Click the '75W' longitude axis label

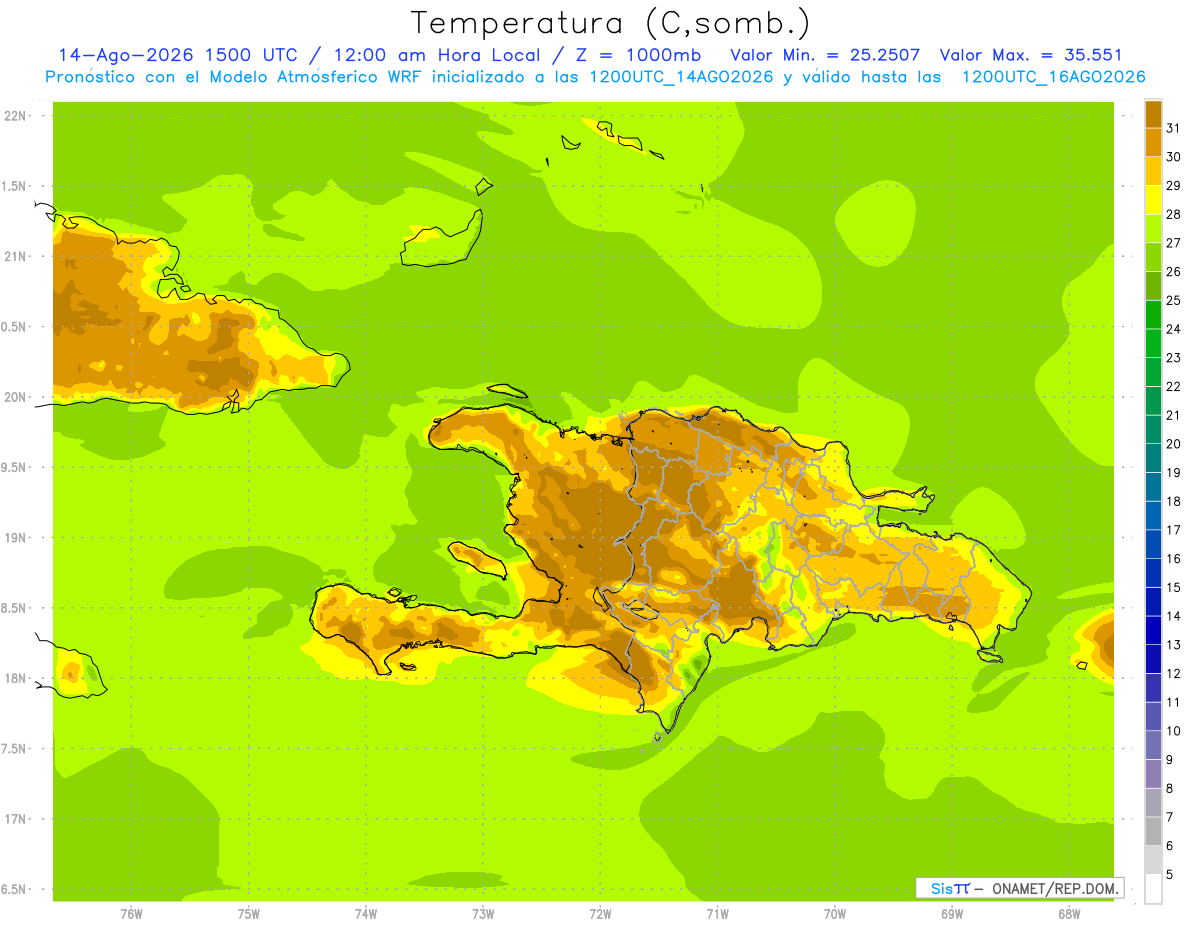coord(249,914)
